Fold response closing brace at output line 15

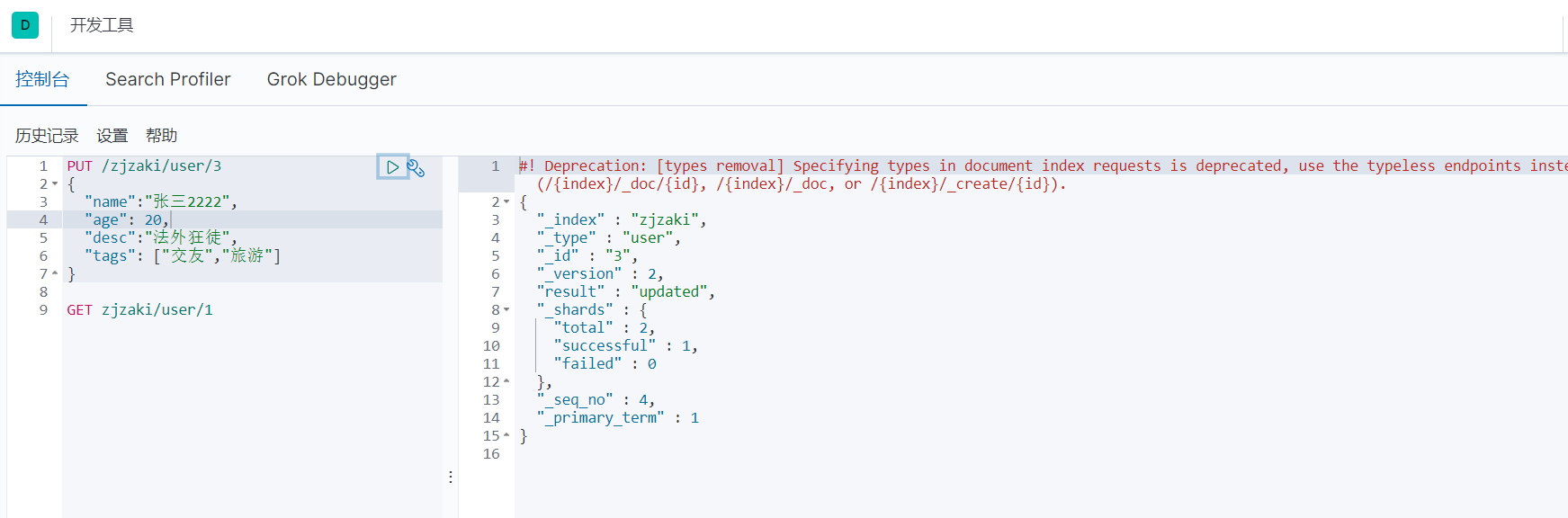tap(506, 435)
